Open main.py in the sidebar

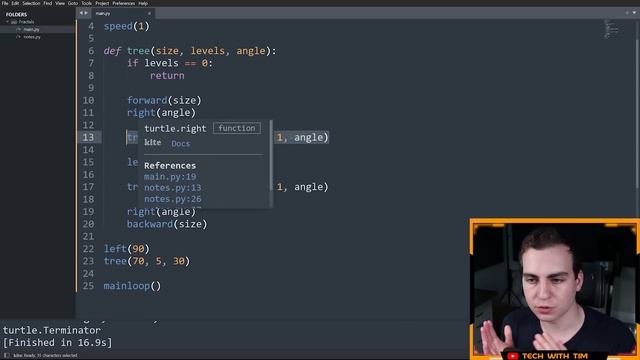tap(31, 29)
